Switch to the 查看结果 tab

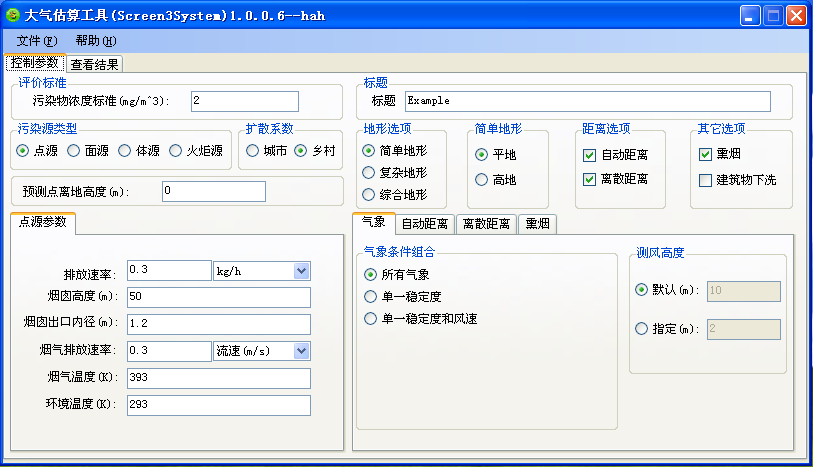[x=94, y=64]
